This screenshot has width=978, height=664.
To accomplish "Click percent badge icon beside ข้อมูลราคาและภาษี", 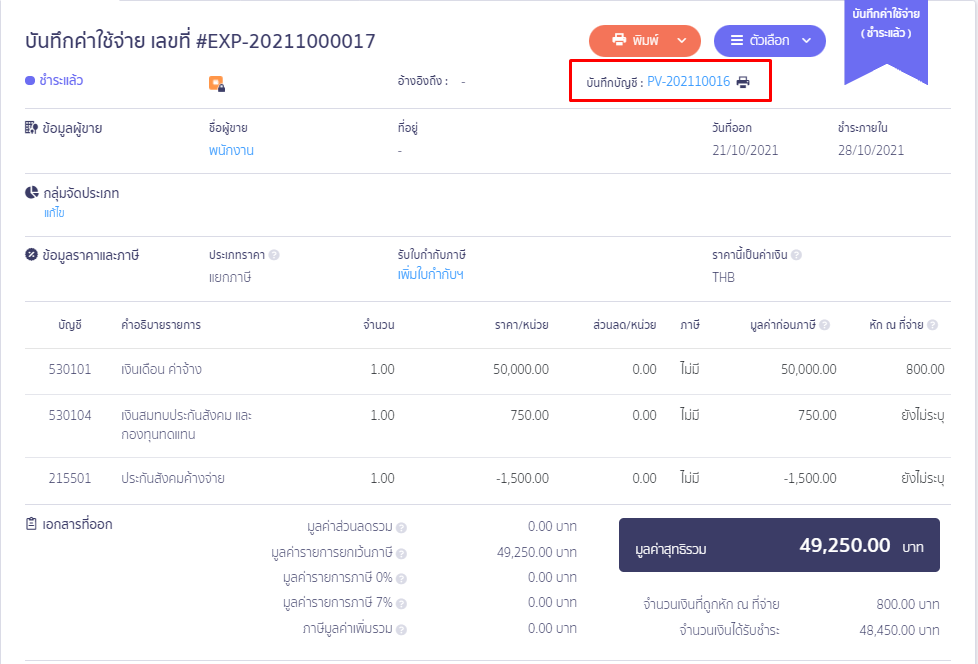I will coord(31,254).
